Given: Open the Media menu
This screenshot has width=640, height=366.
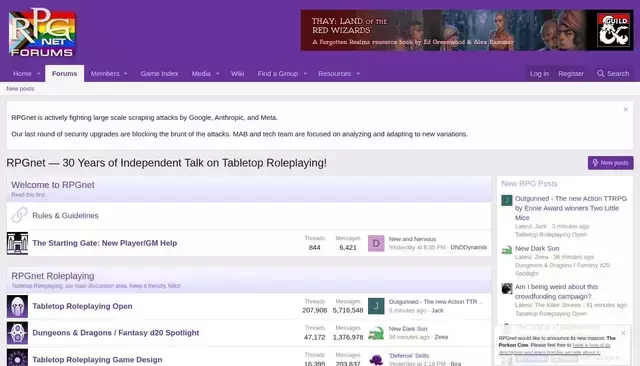Looking at the screenshot, I should (201, 74).
